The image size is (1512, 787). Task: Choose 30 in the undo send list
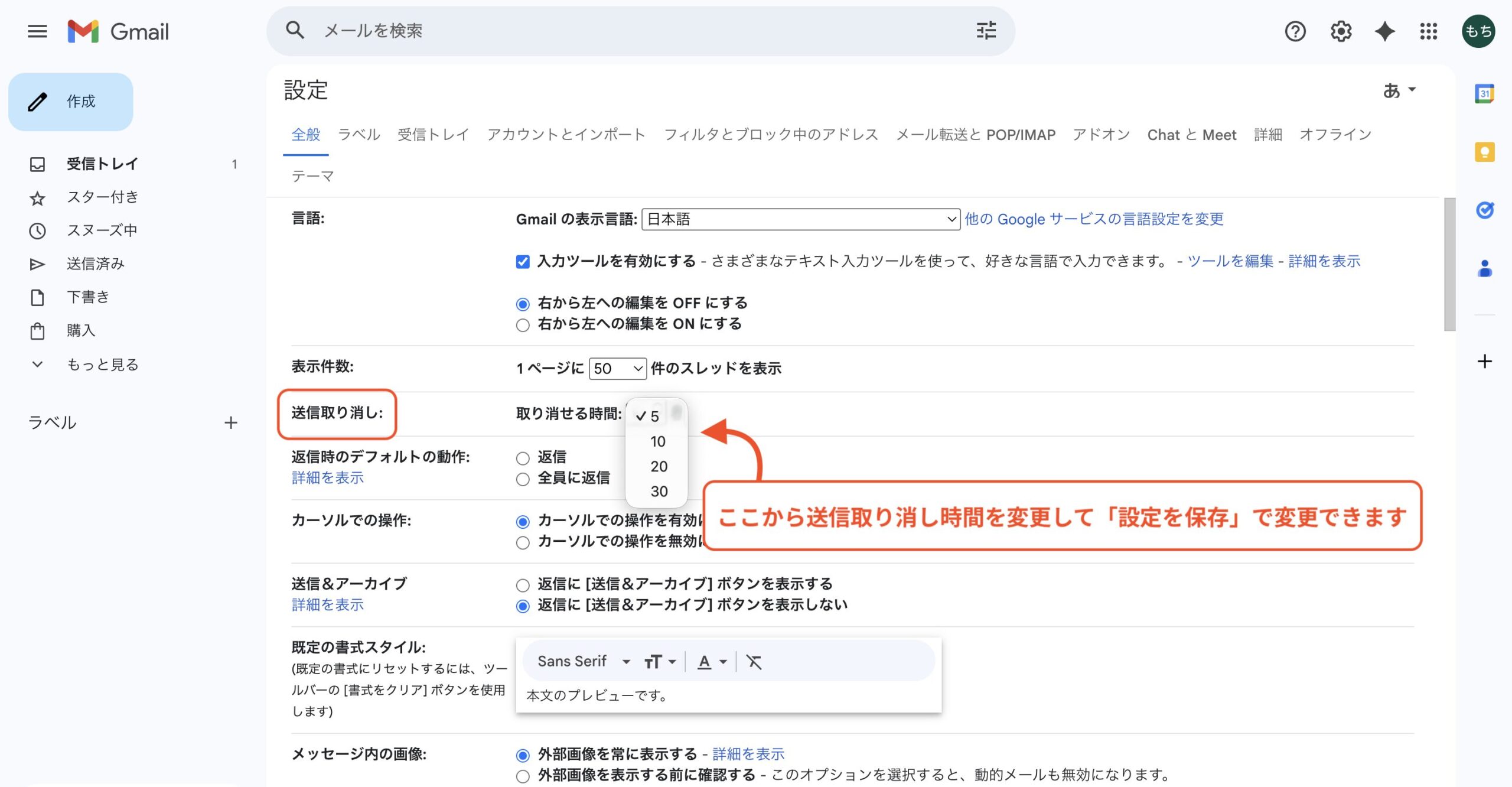(659, 492)
